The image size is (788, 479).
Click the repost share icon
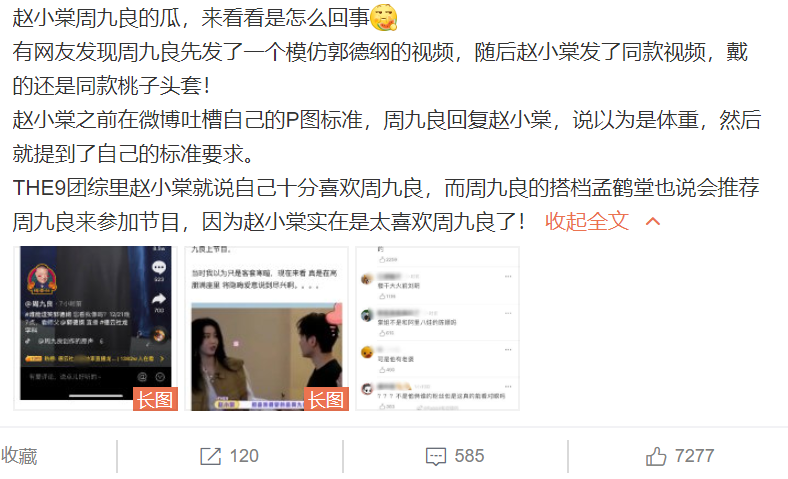(x=210, y=456)
